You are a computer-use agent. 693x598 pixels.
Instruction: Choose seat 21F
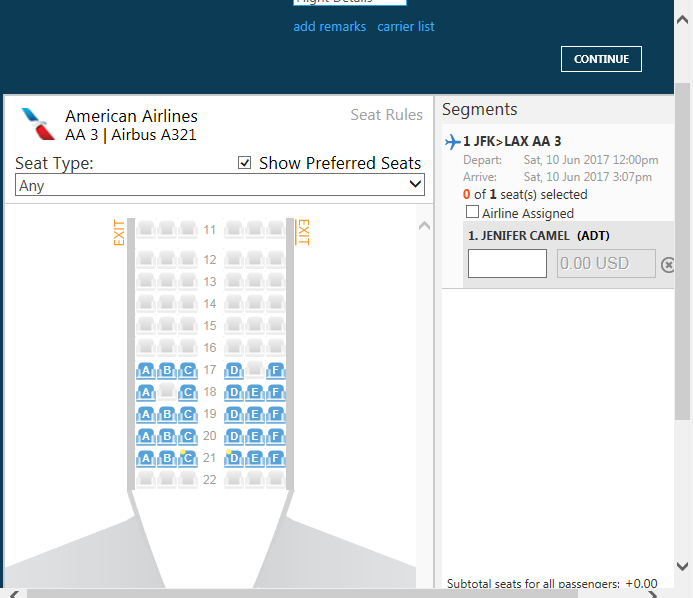pos(276,458)
